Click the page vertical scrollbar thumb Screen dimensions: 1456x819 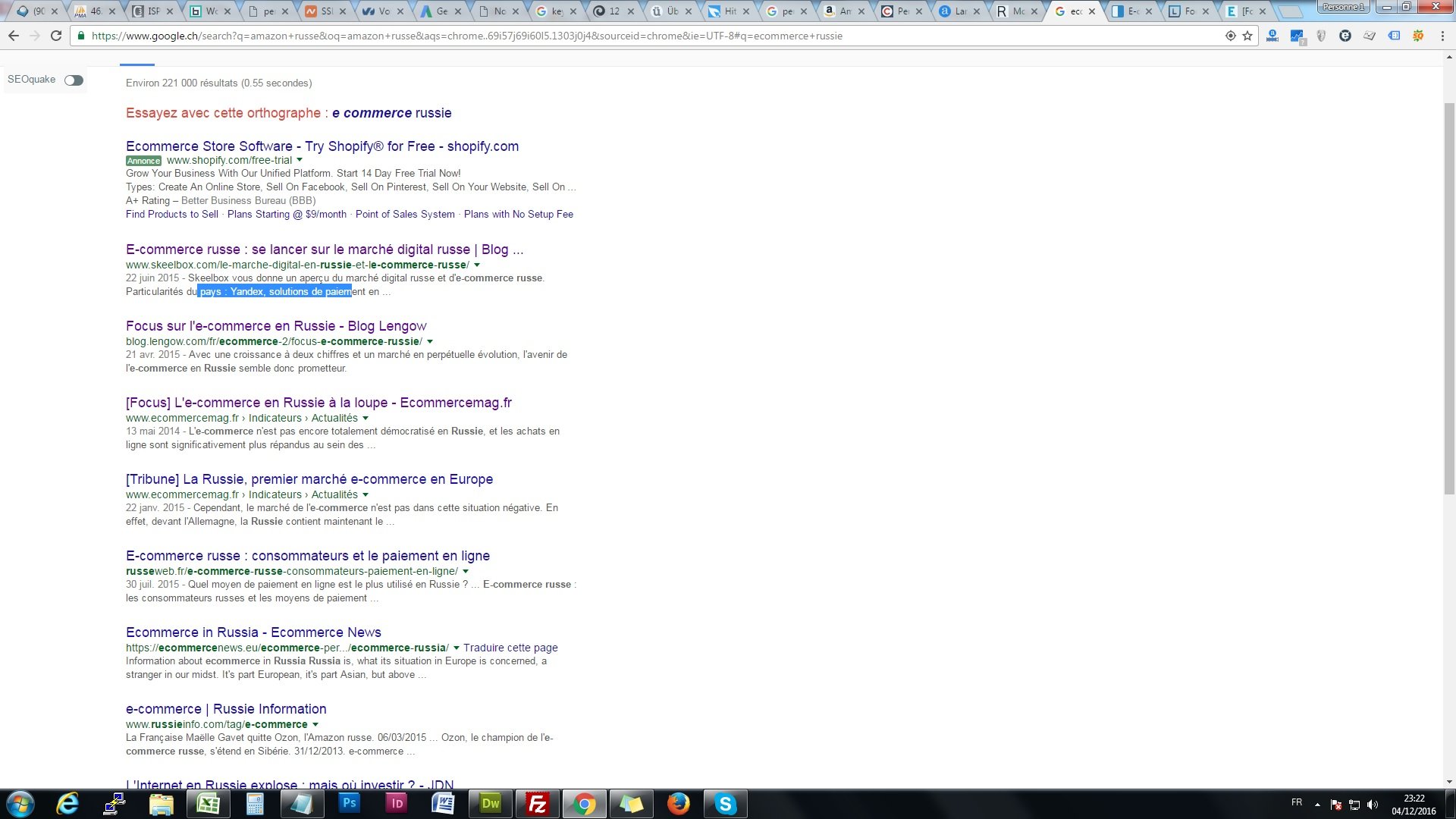click(1449, 297)
